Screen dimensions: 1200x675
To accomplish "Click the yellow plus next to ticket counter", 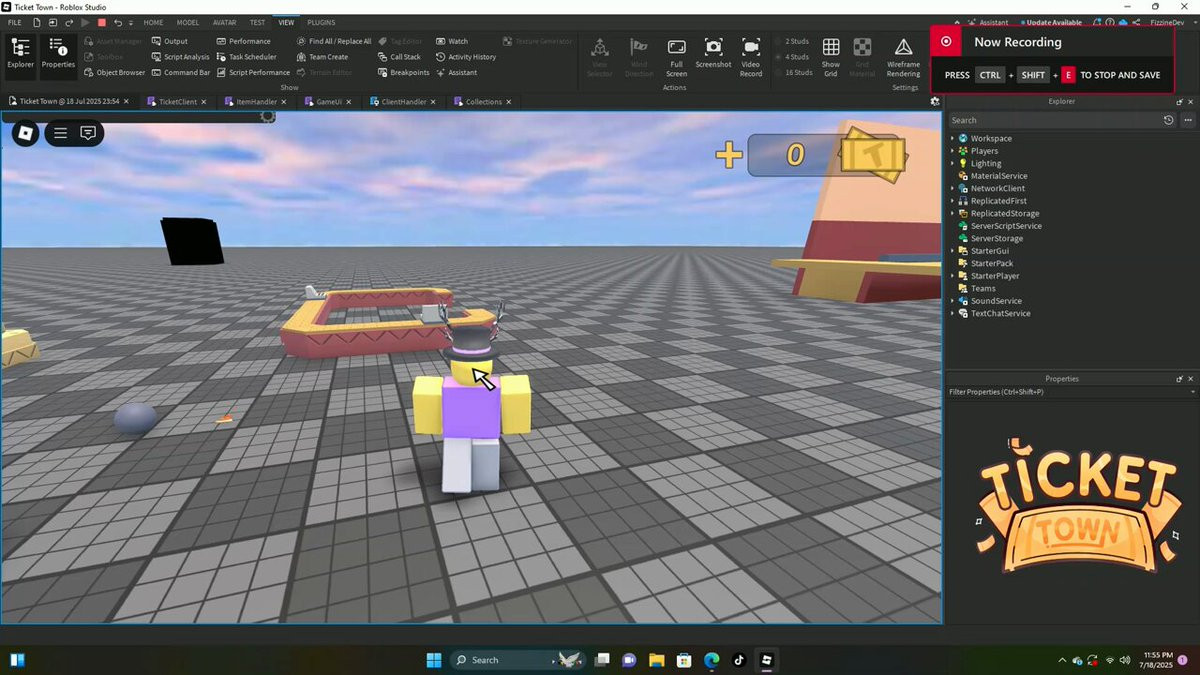I will [729, 154].
